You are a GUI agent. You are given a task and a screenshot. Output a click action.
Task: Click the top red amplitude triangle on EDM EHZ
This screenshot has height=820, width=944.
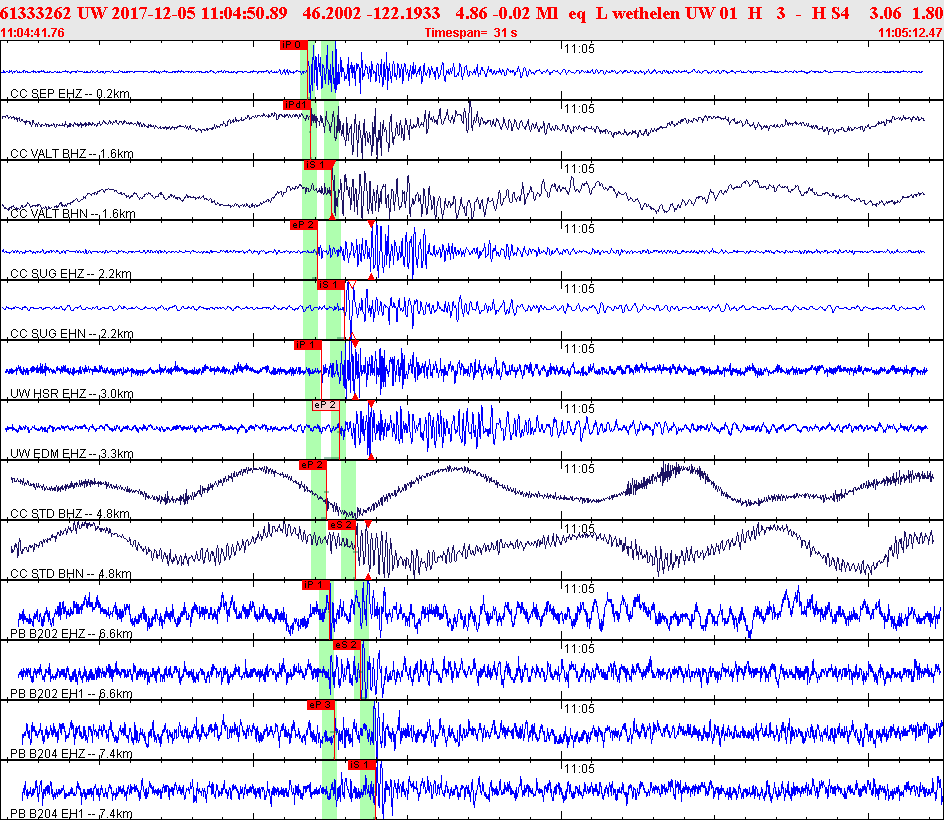371,403
